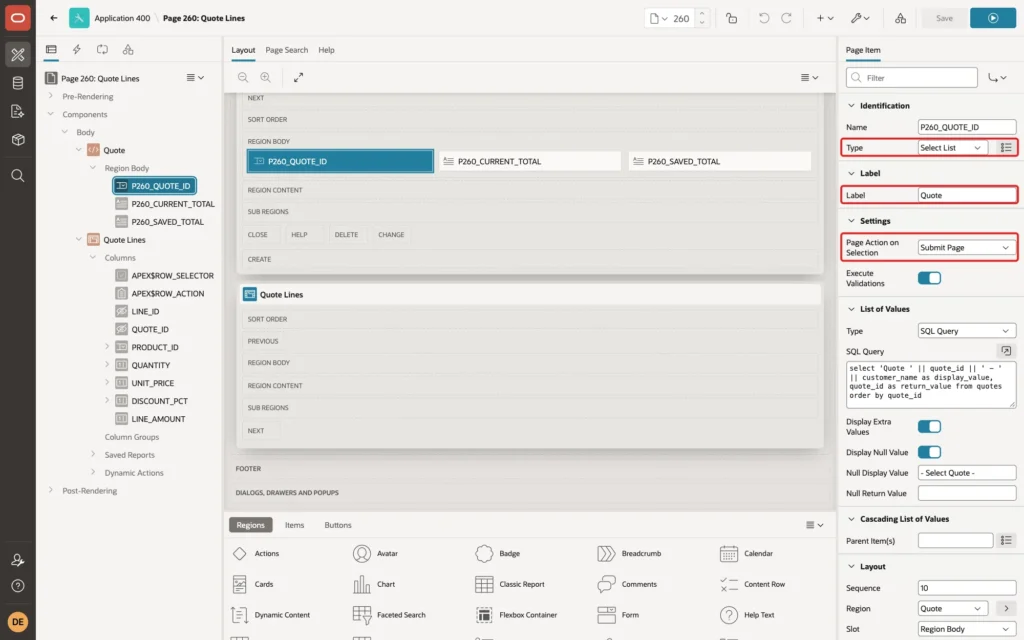Viewport: 1024px width, 640px height.
Task: Toggle the Execute Validations switch
Action: (929, 278)
